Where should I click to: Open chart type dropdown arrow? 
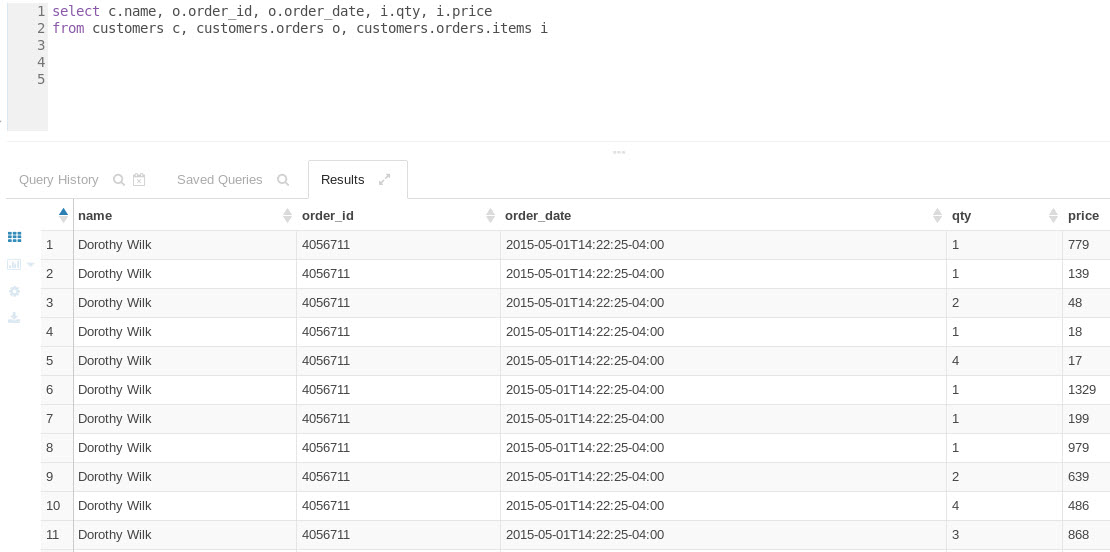(x=30, y=265)
